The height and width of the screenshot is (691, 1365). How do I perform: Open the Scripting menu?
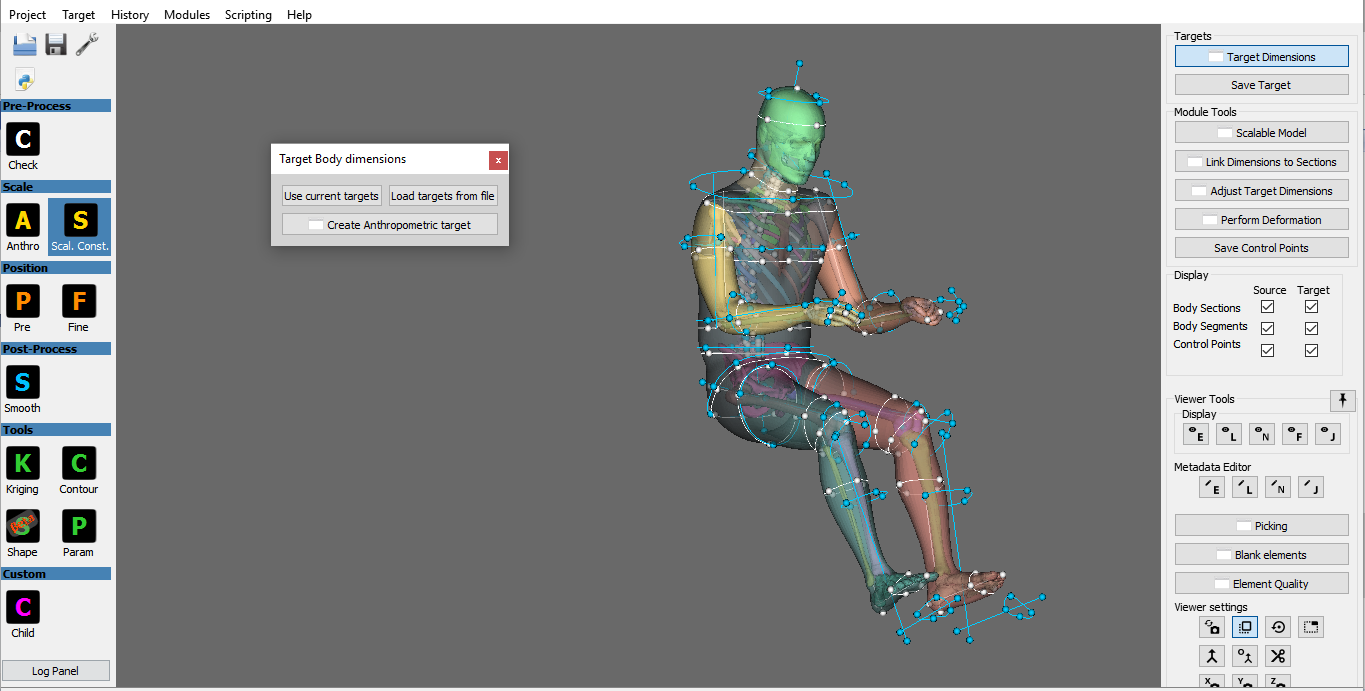tap(248, 15)
